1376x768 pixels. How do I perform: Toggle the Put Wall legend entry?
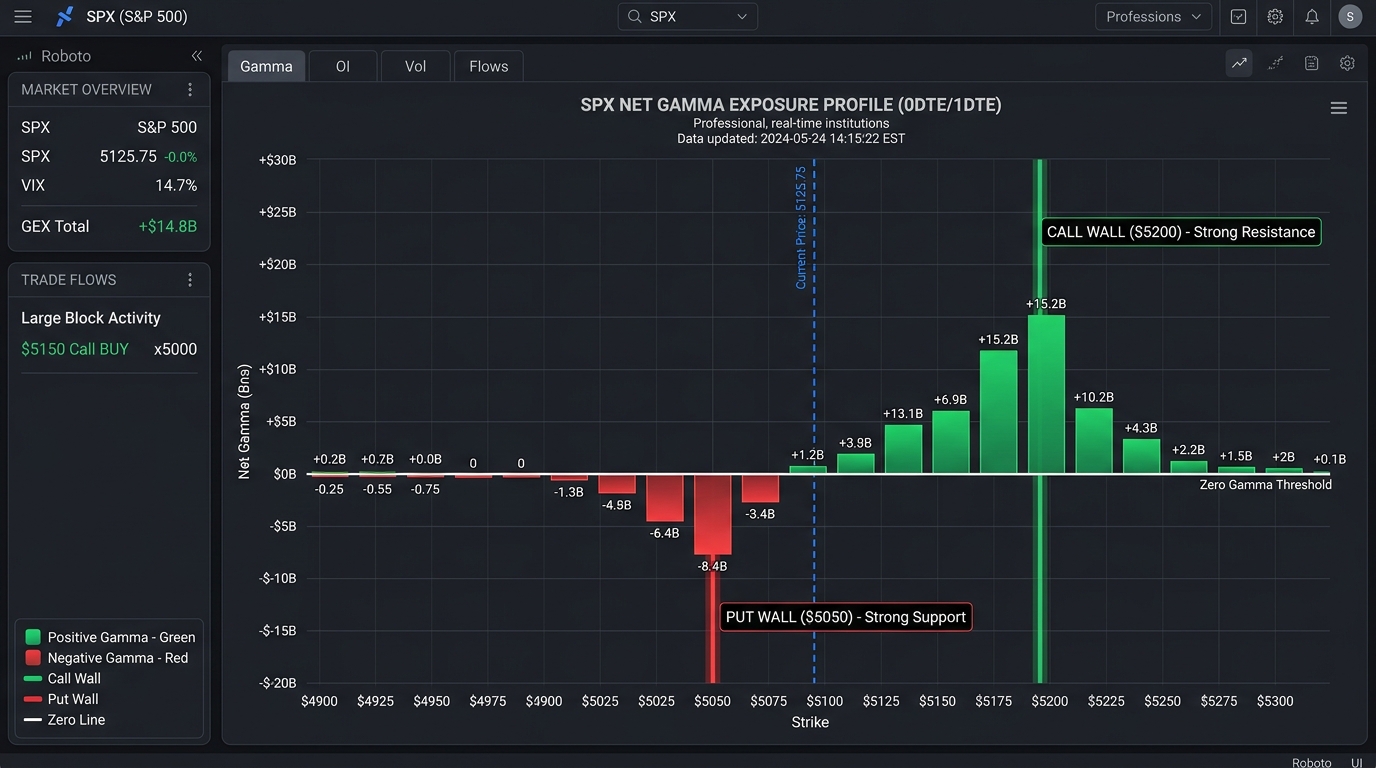[62, 699]
